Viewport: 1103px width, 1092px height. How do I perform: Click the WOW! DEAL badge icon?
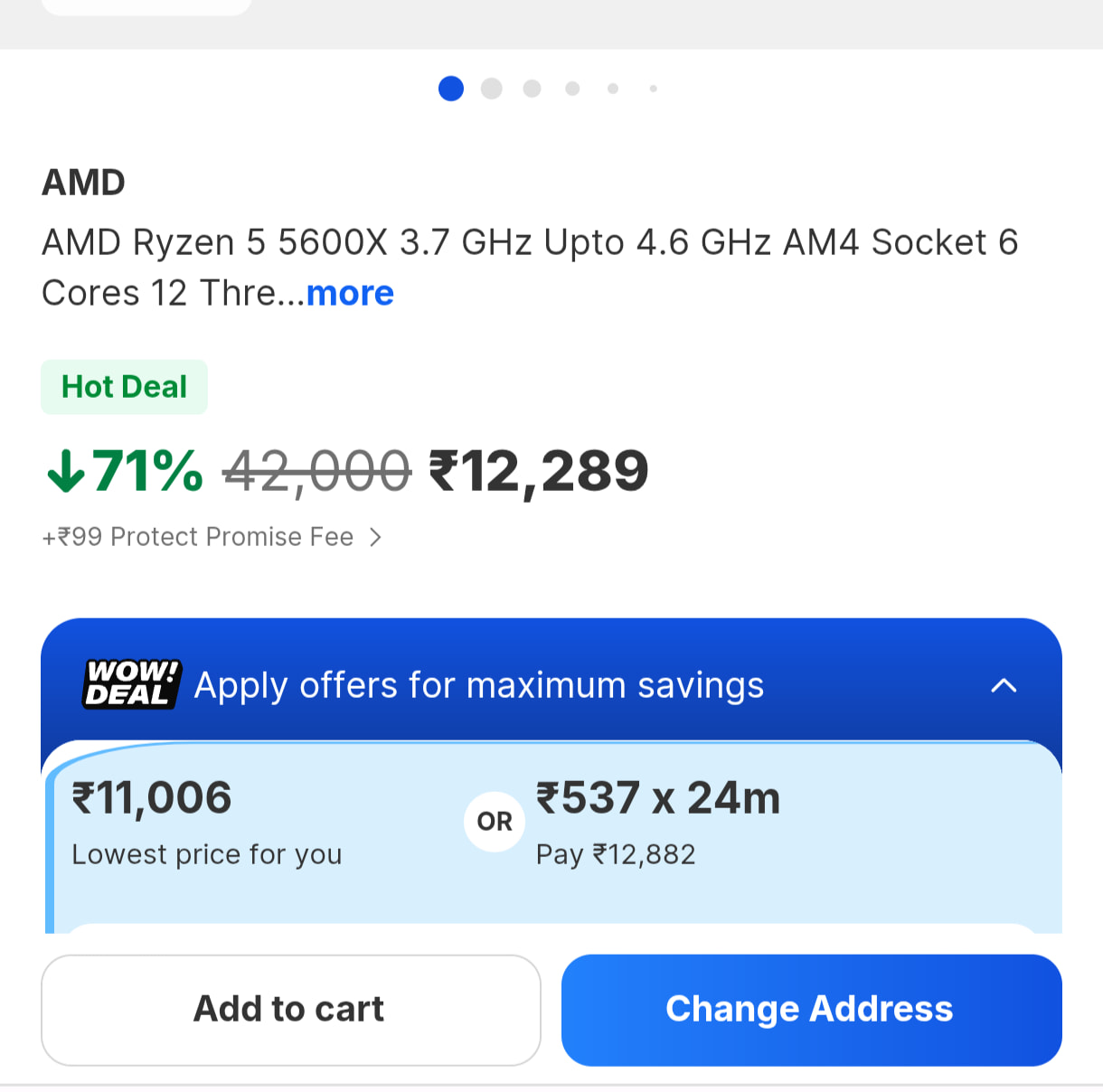tap(132, 684)
